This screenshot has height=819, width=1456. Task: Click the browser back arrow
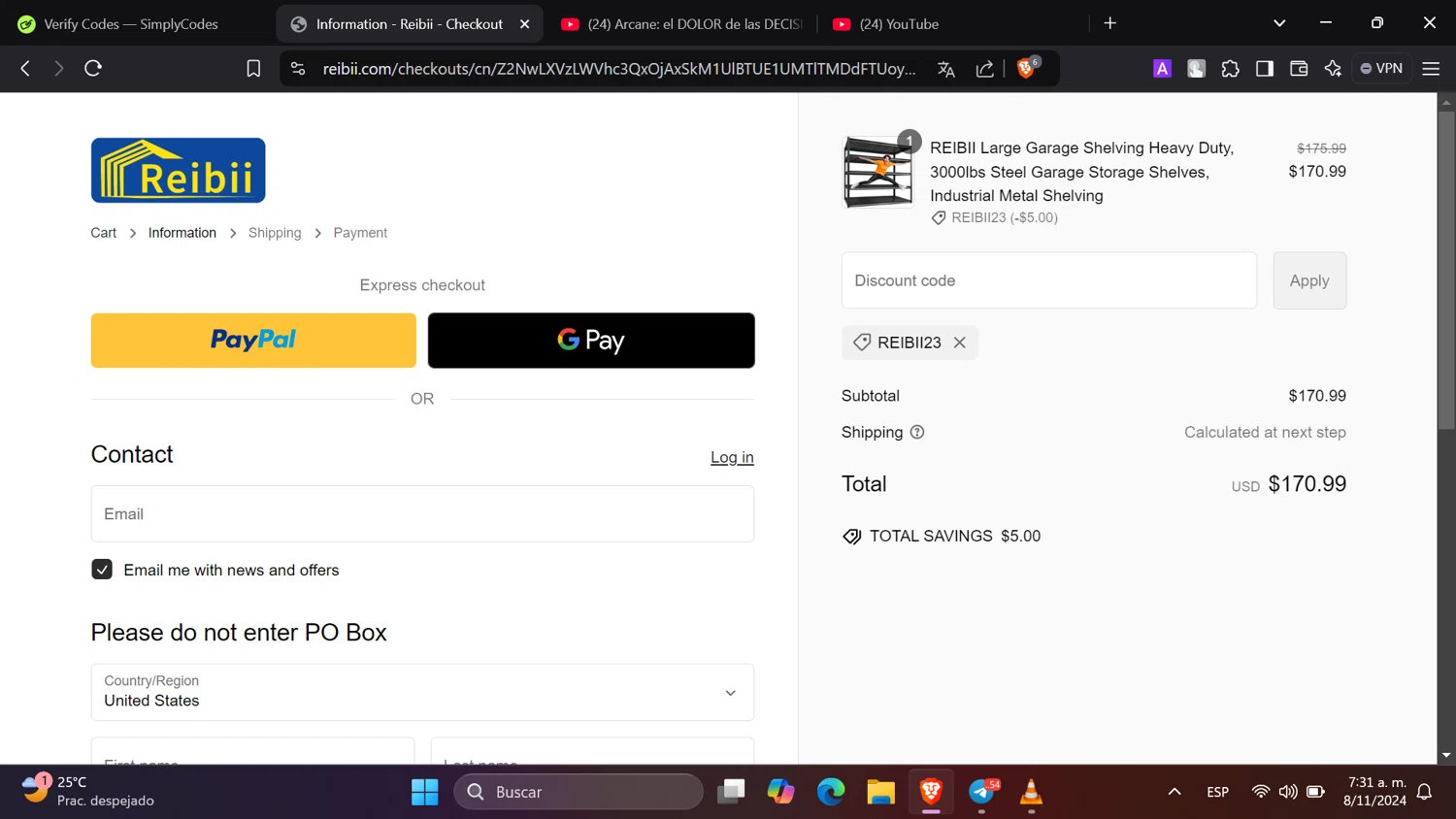[x=25, y=68]
